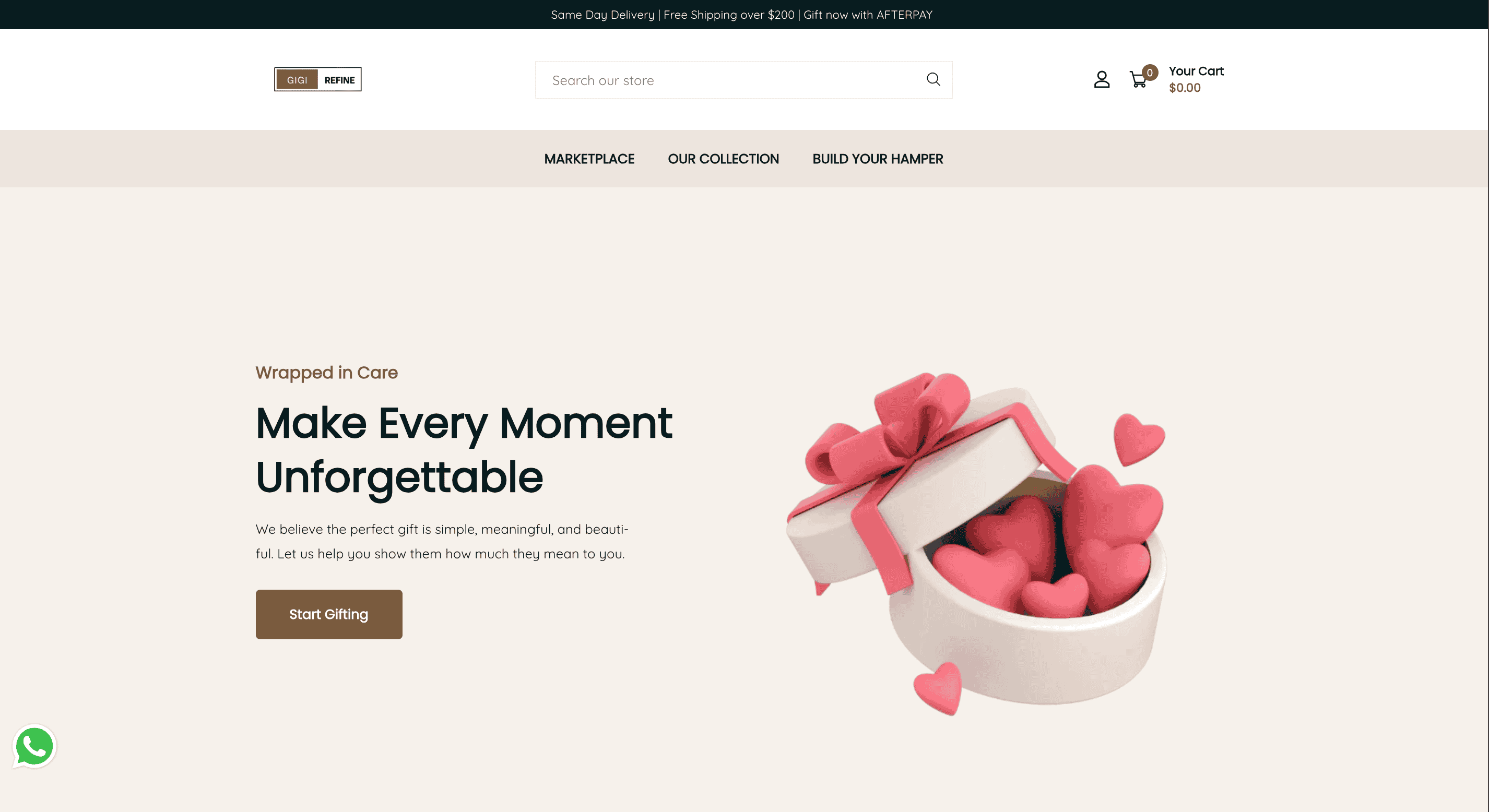Image resolution: width=1489 pixels, height=812 pixels.
Task: Click the perfect gift description paragraph
Action: [x=442, y=542]
